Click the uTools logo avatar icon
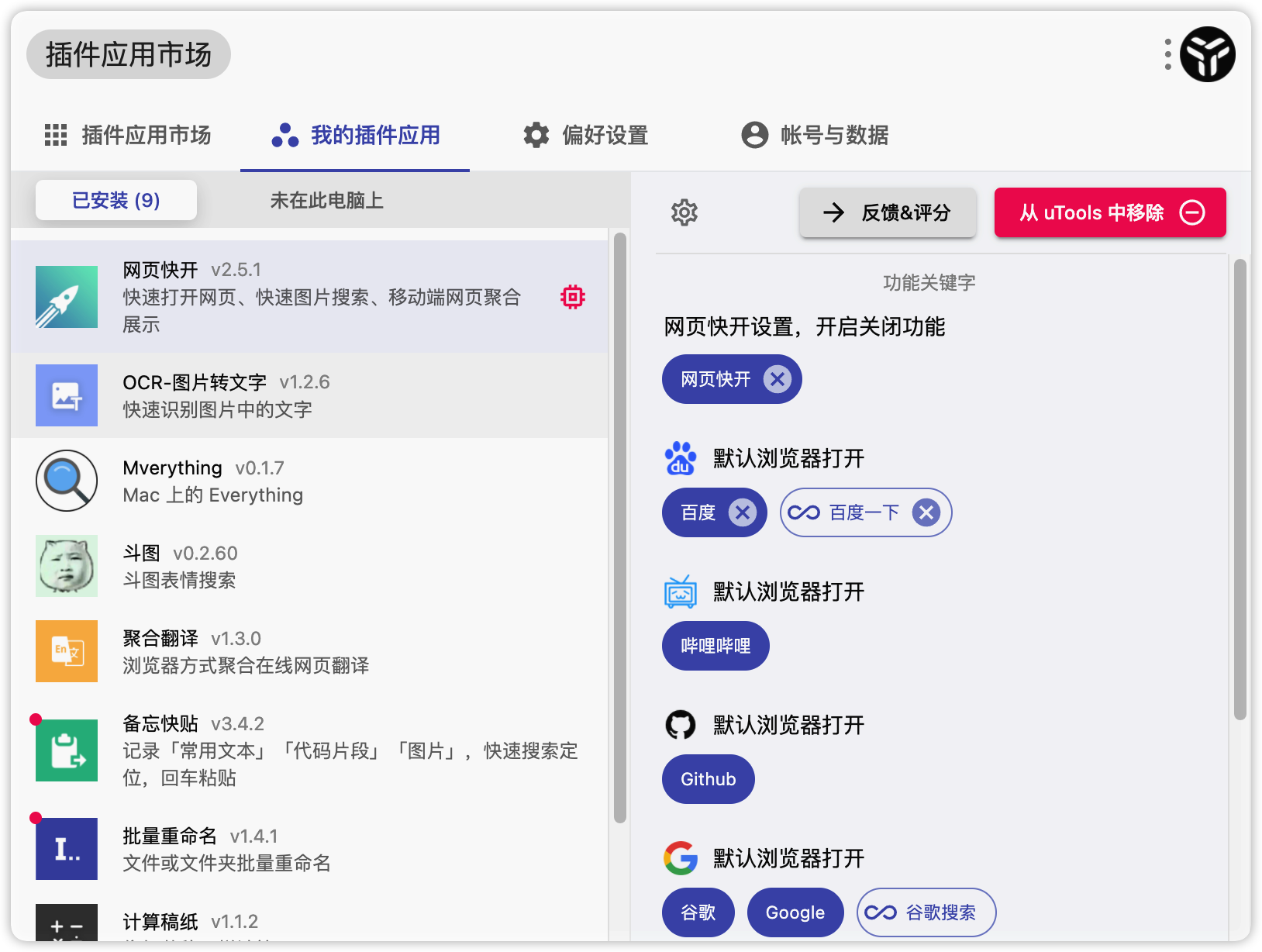 click(x=1207, y=54)
